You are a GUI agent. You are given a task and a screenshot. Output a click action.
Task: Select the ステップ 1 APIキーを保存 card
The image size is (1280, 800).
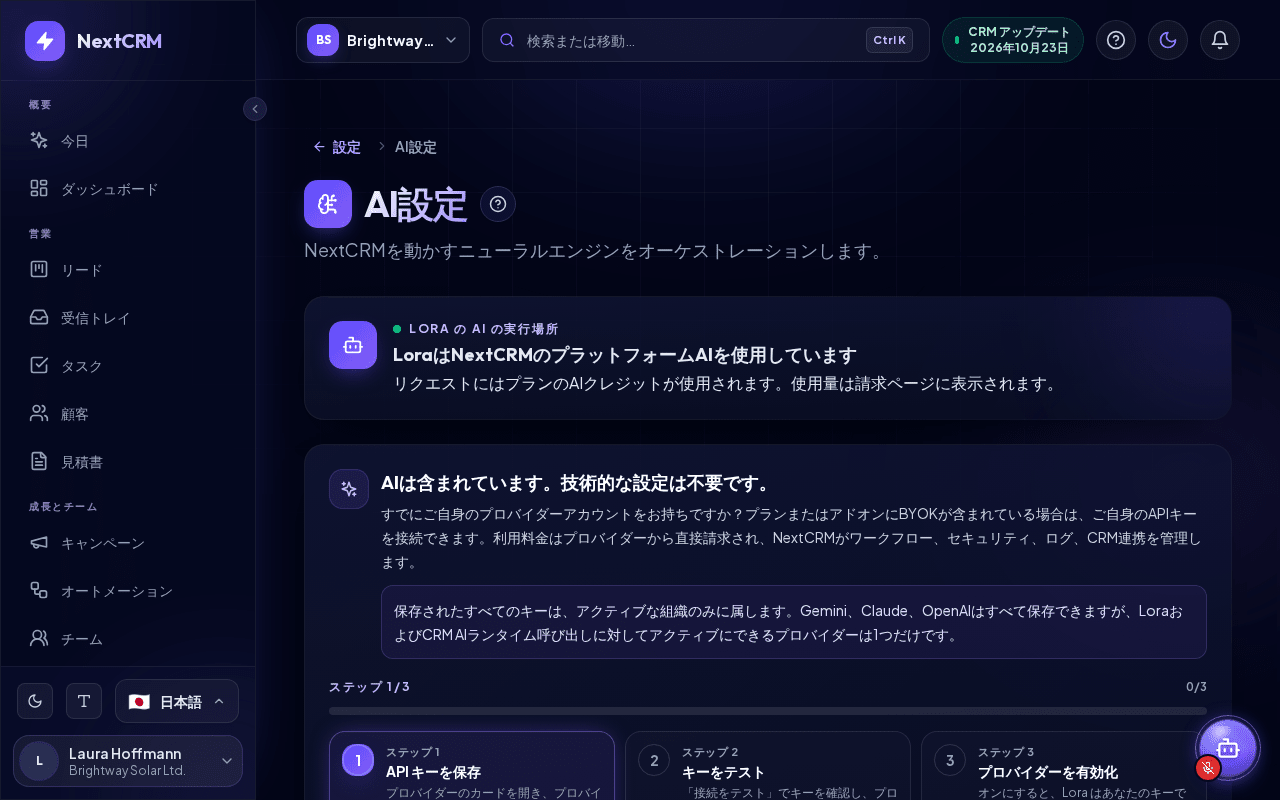tap(472, 766)
